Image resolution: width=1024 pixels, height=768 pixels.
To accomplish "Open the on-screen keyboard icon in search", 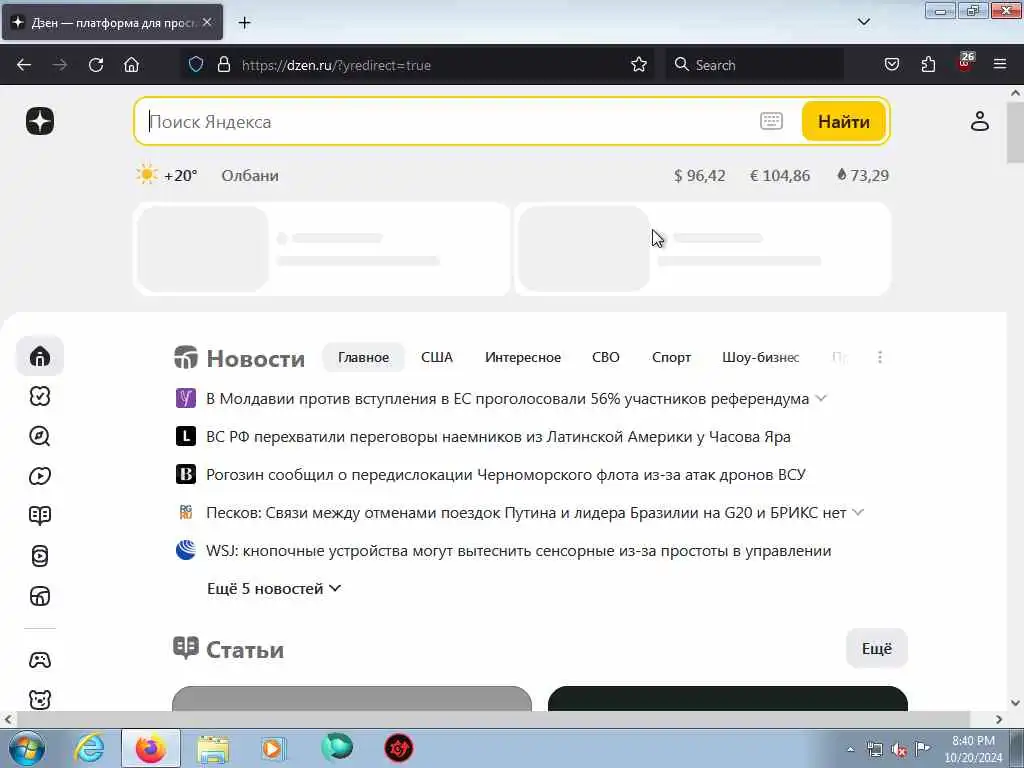I will [x=771, y=121].
